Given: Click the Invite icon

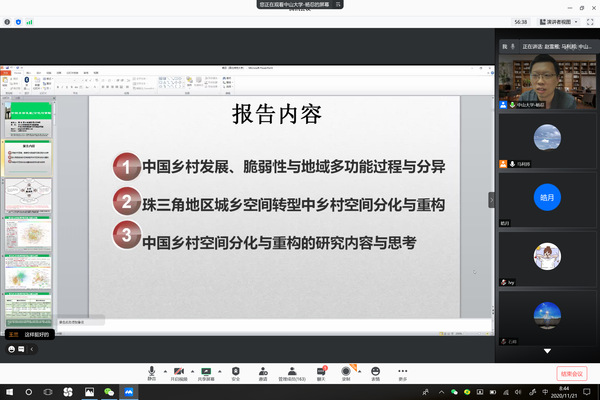Looking at the screenshot, I should pyautogui.click(x=263, y=370).
